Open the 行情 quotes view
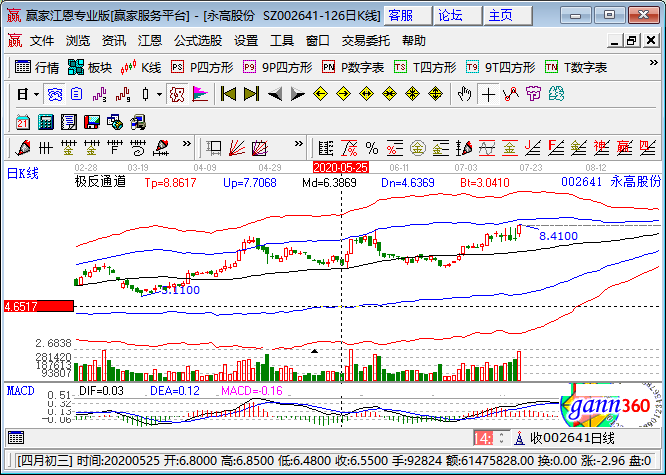Screen dimensions: 666x475 (x=37, y=67)
